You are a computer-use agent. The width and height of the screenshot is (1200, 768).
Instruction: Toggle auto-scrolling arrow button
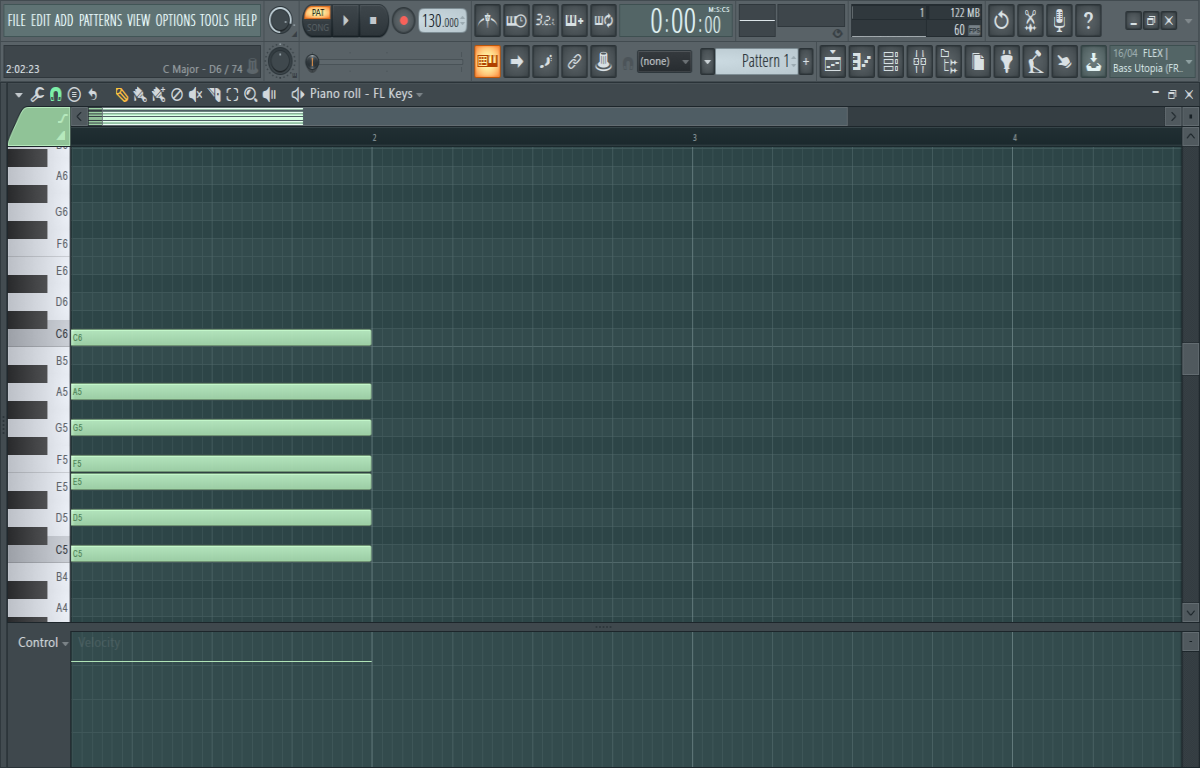pos(517,61)
